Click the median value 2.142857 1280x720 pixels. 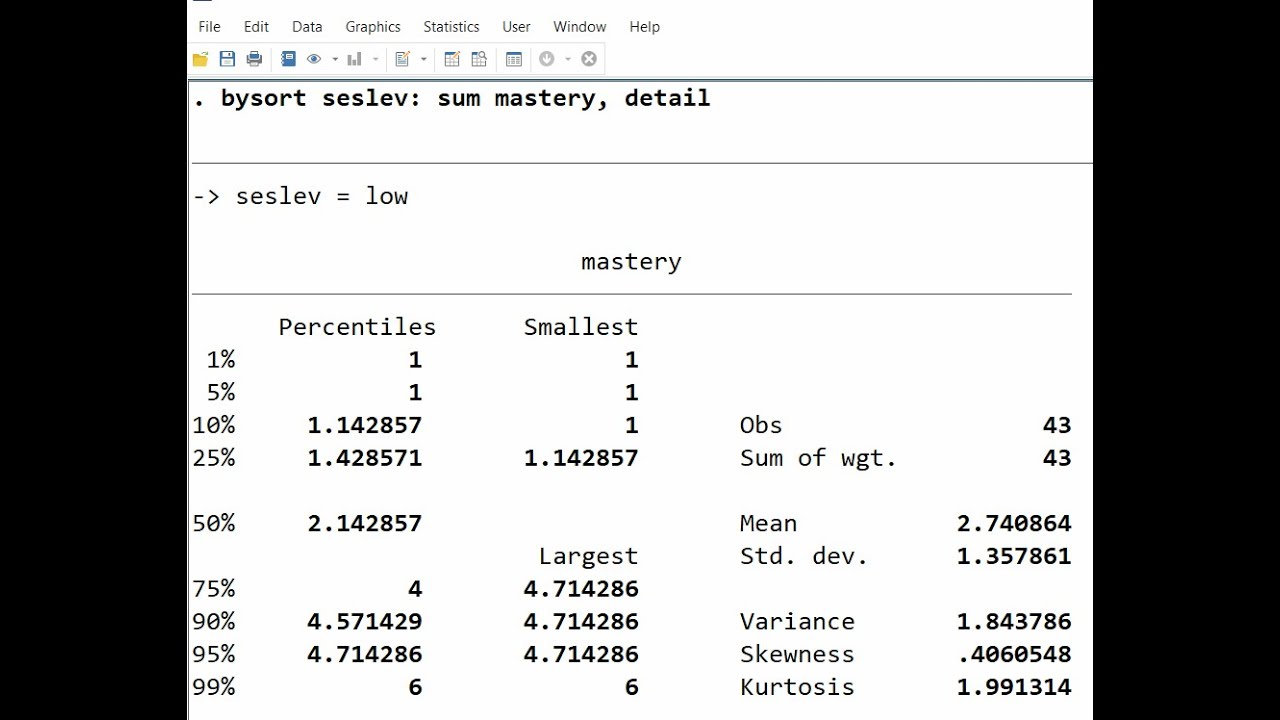click(365, 523)
